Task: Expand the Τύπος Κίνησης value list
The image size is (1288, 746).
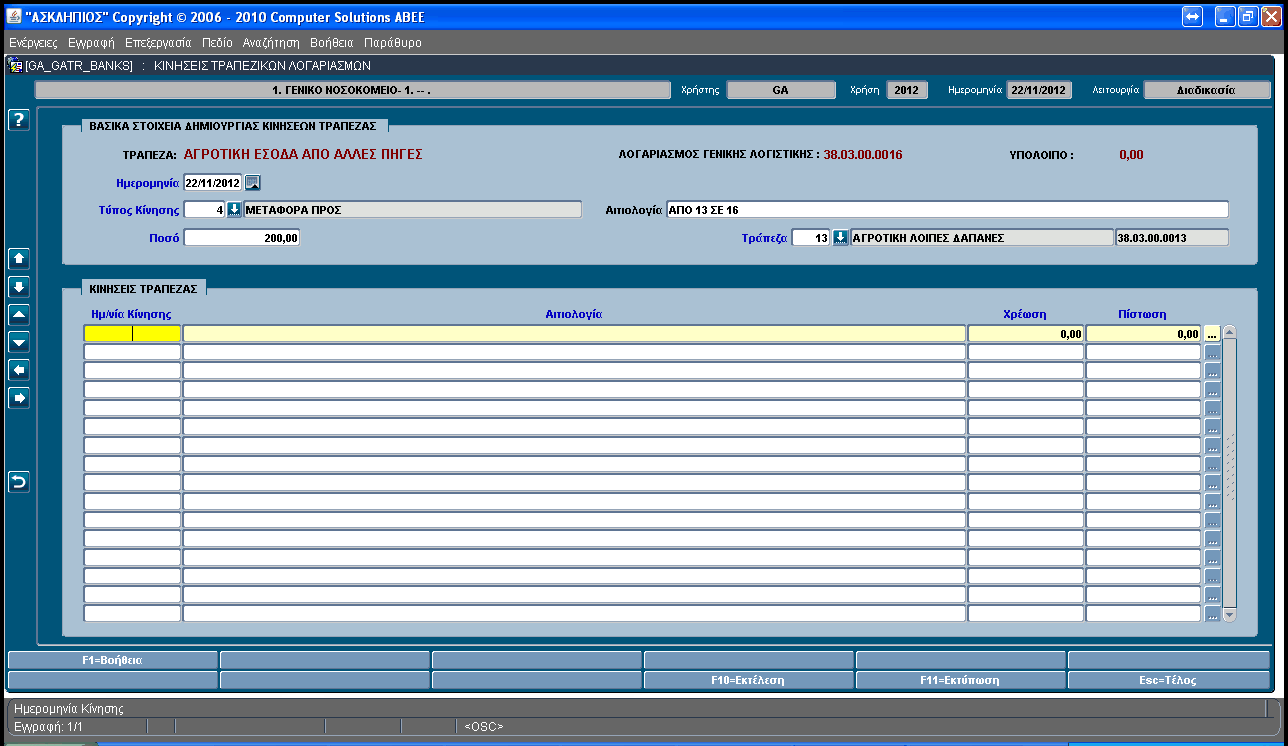Action: [x=234, y=210]
